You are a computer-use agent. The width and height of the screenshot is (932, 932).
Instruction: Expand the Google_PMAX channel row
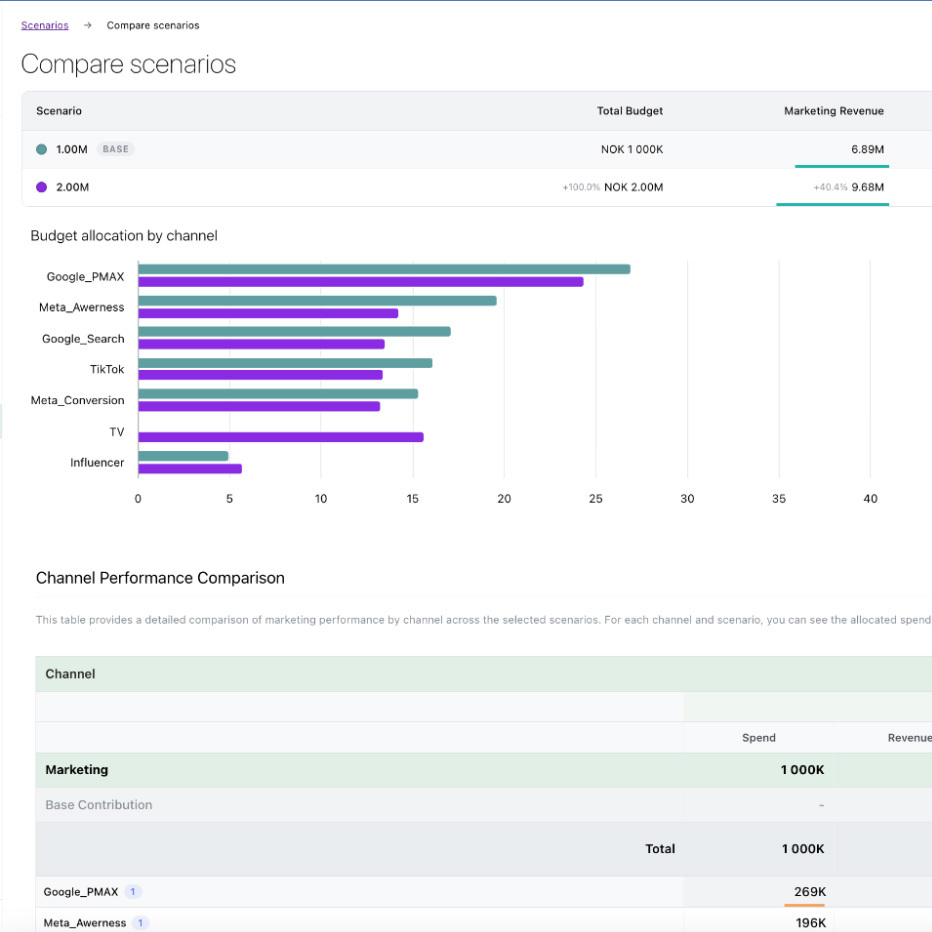coord(80,891)
